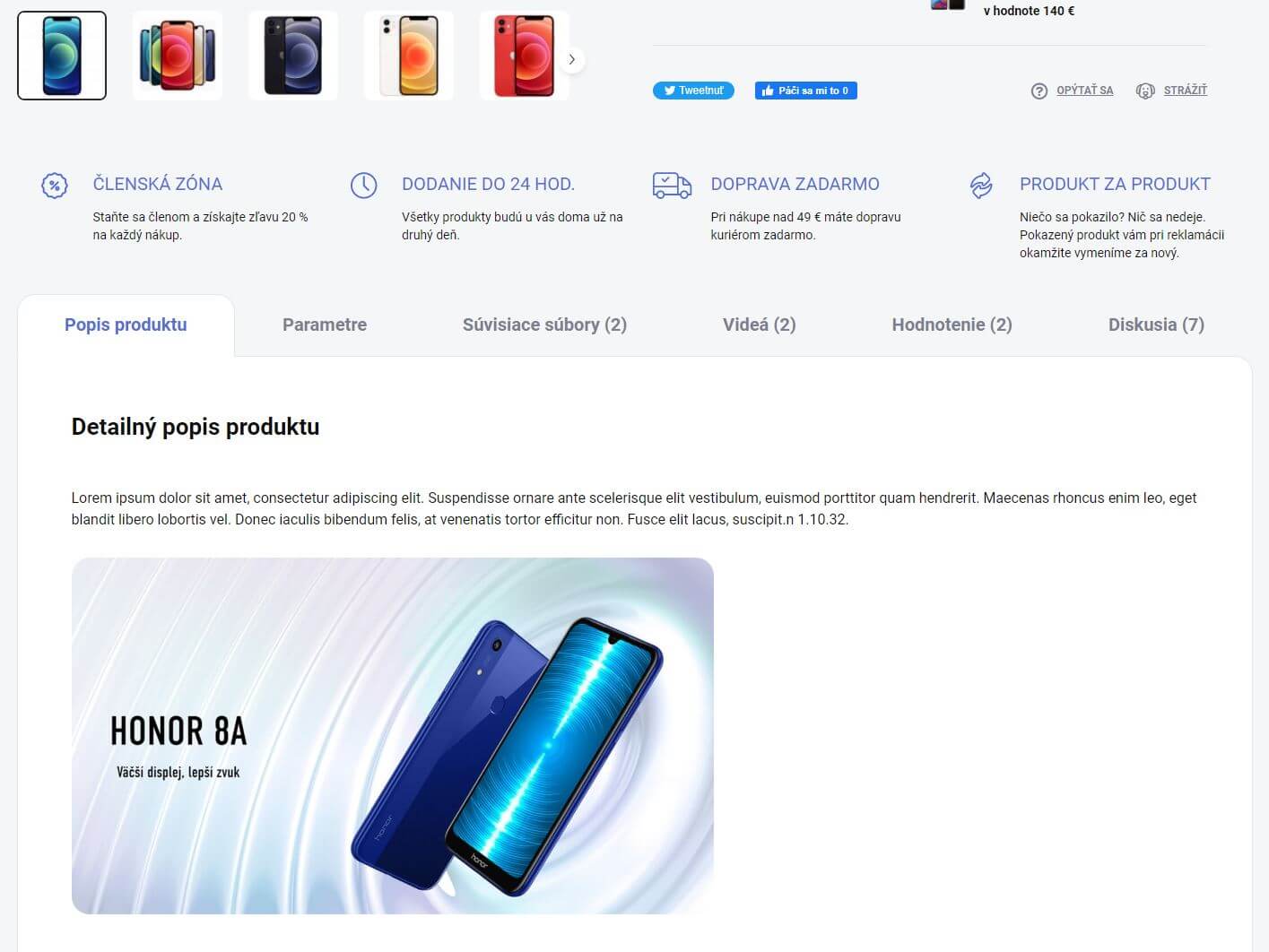Switch to Súvisiace súbory (2) tab
This screenshot has height=952, width=1269.
coord(544,325)
